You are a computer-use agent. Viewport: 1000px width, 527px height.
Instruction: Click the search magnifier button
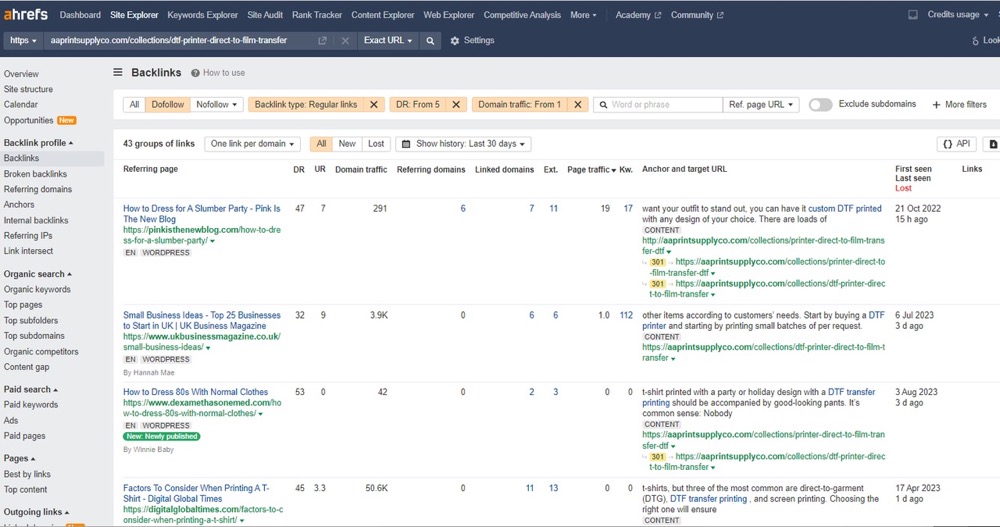(430, 40)
